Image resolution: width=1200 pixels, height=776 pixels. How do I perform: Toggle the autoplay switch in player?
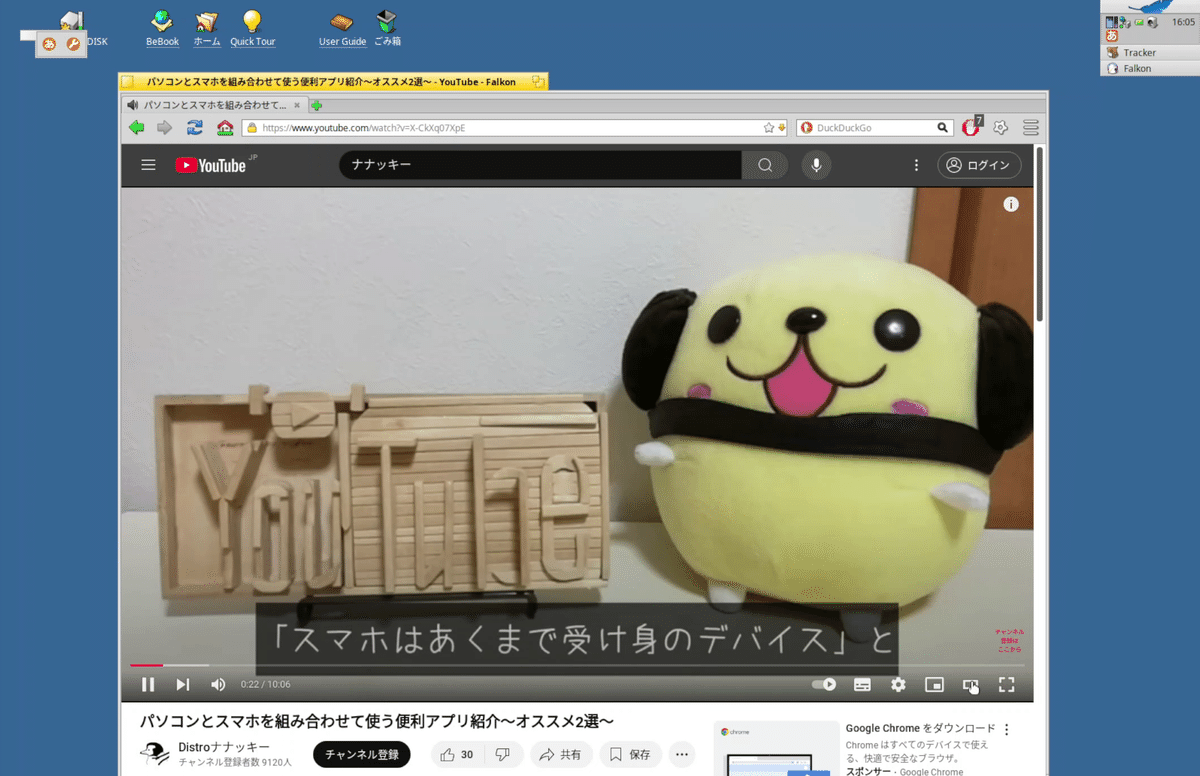(x=824, y=685)
